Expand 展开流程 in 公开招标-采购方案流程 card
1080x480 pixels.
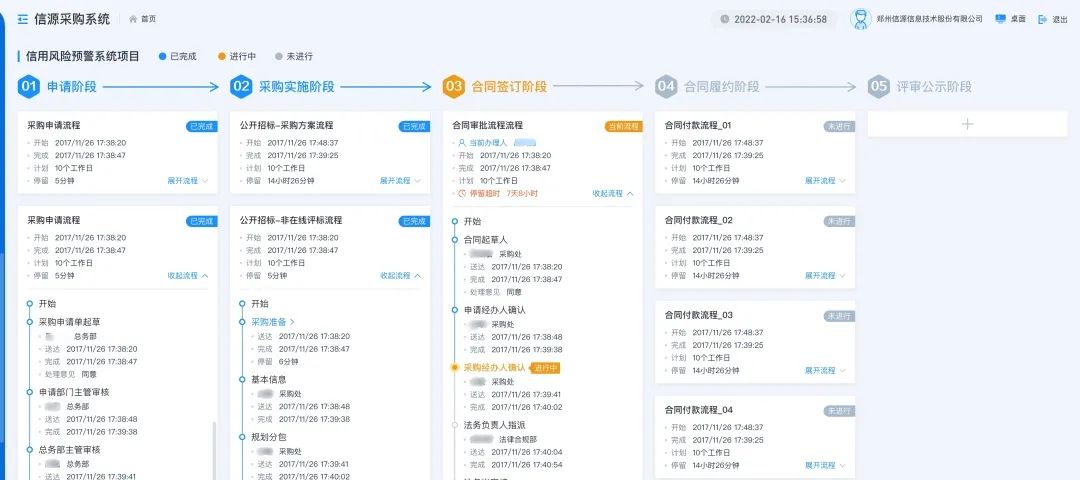pos(400,180)
